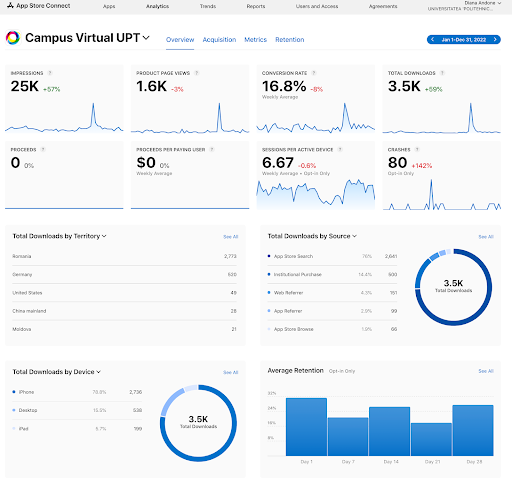This screenshot has width=512, height=484.
Task: Go to next date range arrow
Action: [x=495, y=40]
